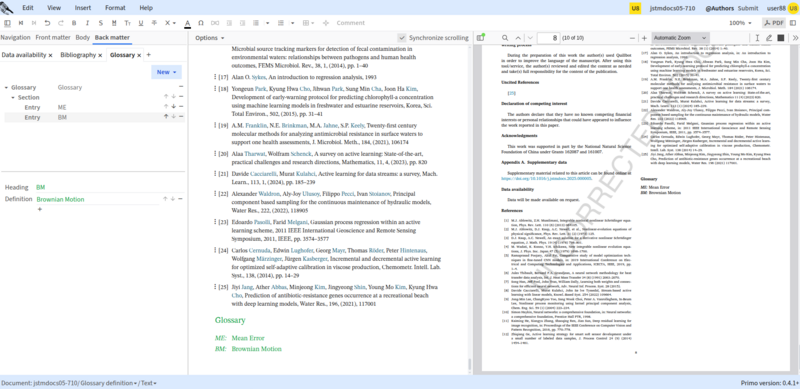The image size is (800, 389).
Task: Move the ME entry down
Action: coord(173,106)
